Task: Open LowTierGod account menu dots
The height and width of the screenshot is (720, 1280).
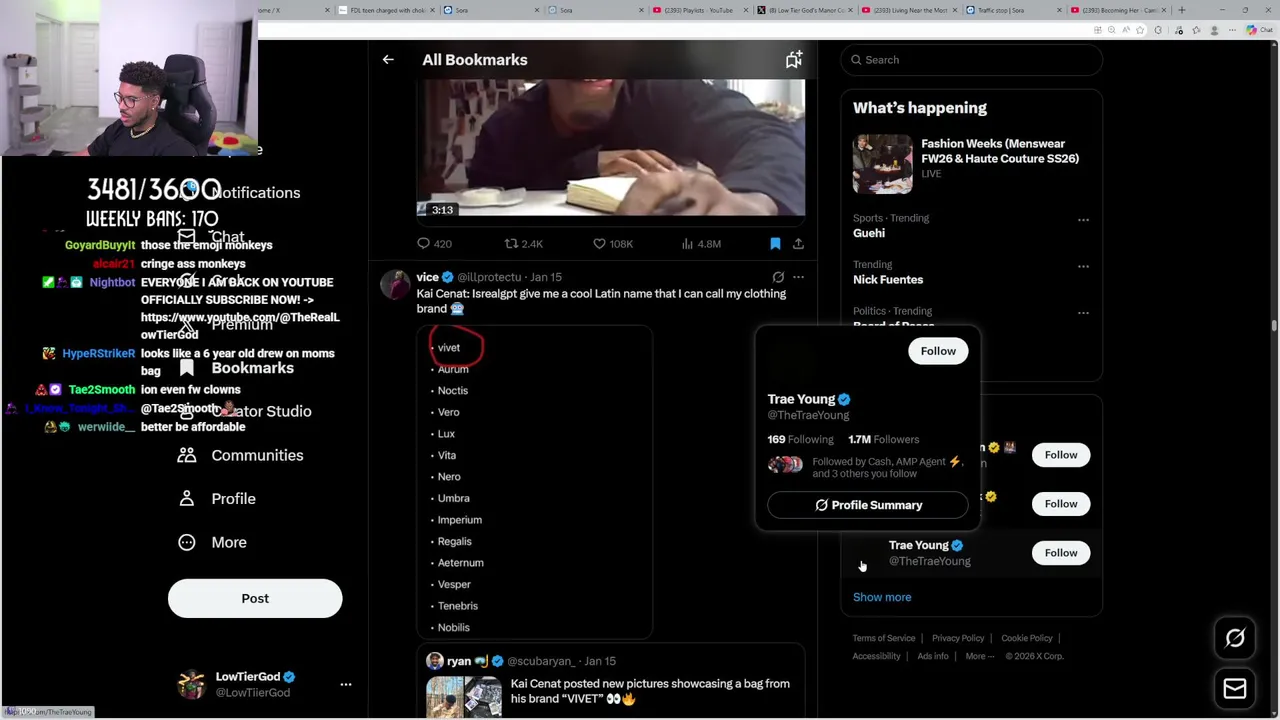Action: point(346,685)
